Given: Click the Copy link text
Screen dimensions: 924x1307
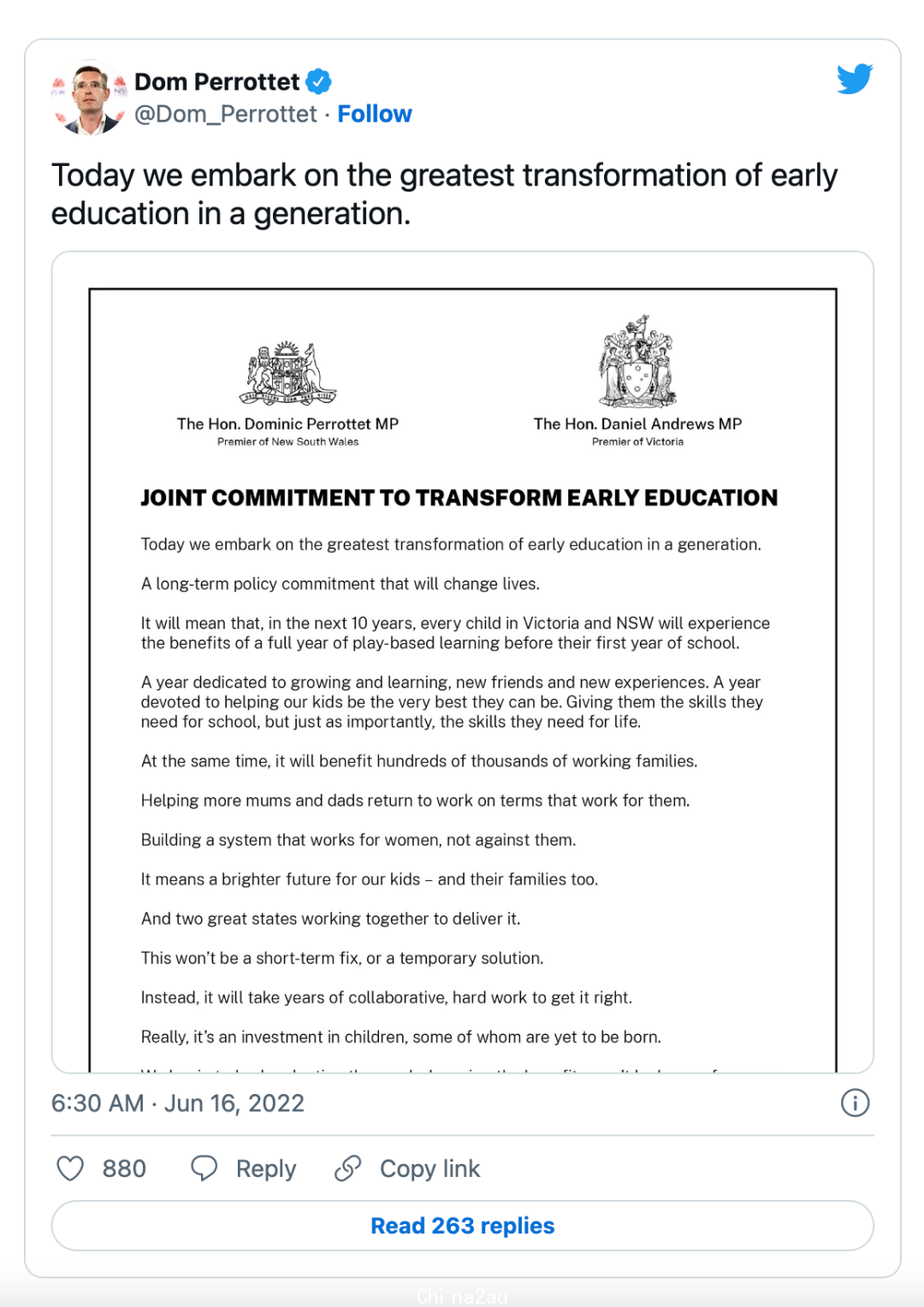Looking at the screenshot, I should pyautogui.click(x=429, y=1168).
